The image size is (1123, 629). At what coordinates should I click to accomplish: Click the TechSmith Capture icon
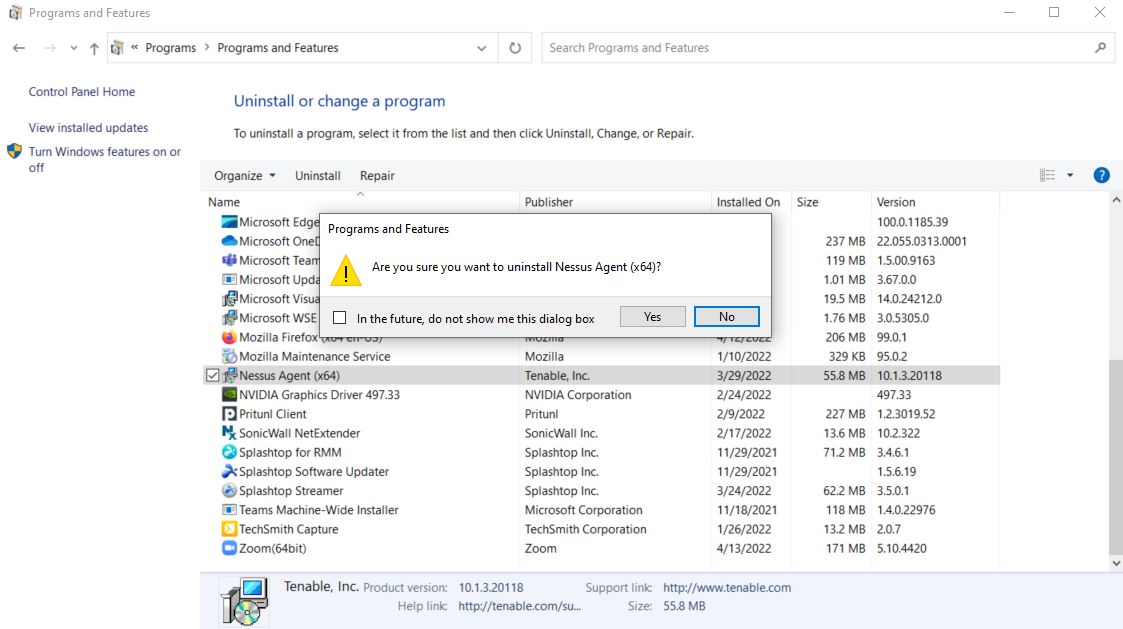[229, 529]
